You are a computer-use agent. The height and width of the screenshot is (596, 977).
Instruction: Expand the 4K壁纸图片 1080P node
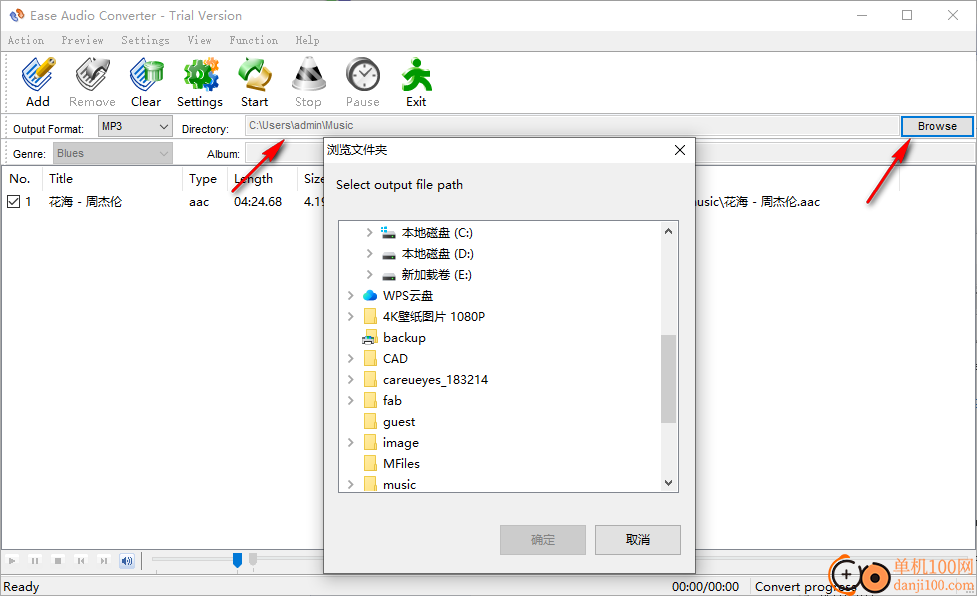coord(351,316)
